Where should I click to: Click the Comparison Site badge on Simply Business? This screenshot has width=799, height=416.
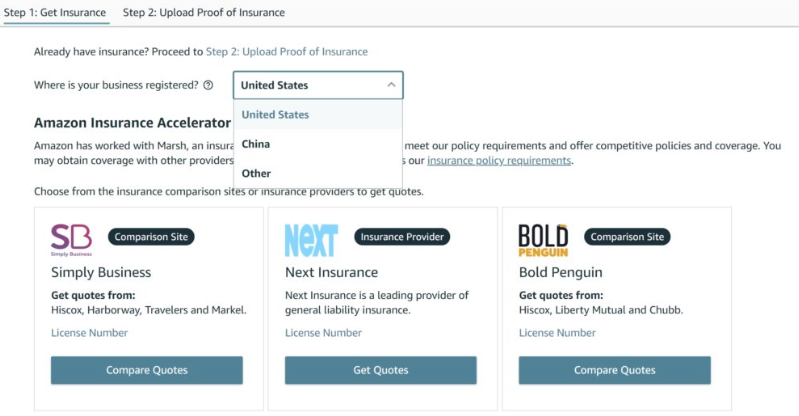pyautogui.click(x=151, y=237)
